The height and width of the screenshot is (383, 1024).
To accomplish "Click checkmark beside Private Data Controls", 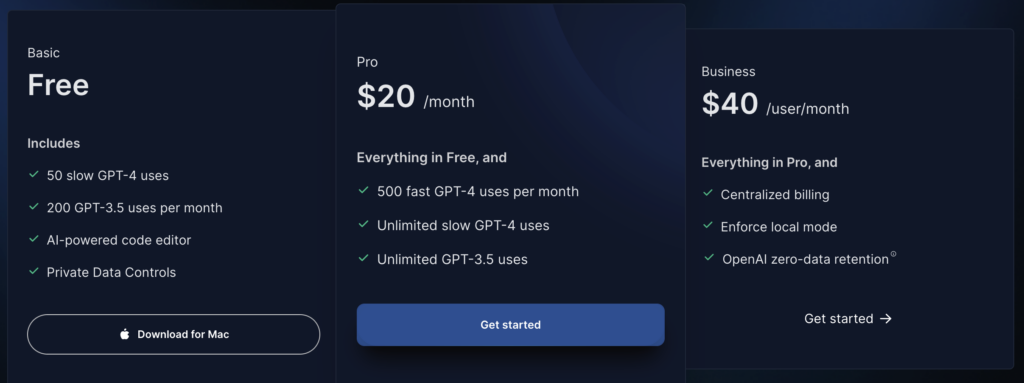I will (33, 271).
